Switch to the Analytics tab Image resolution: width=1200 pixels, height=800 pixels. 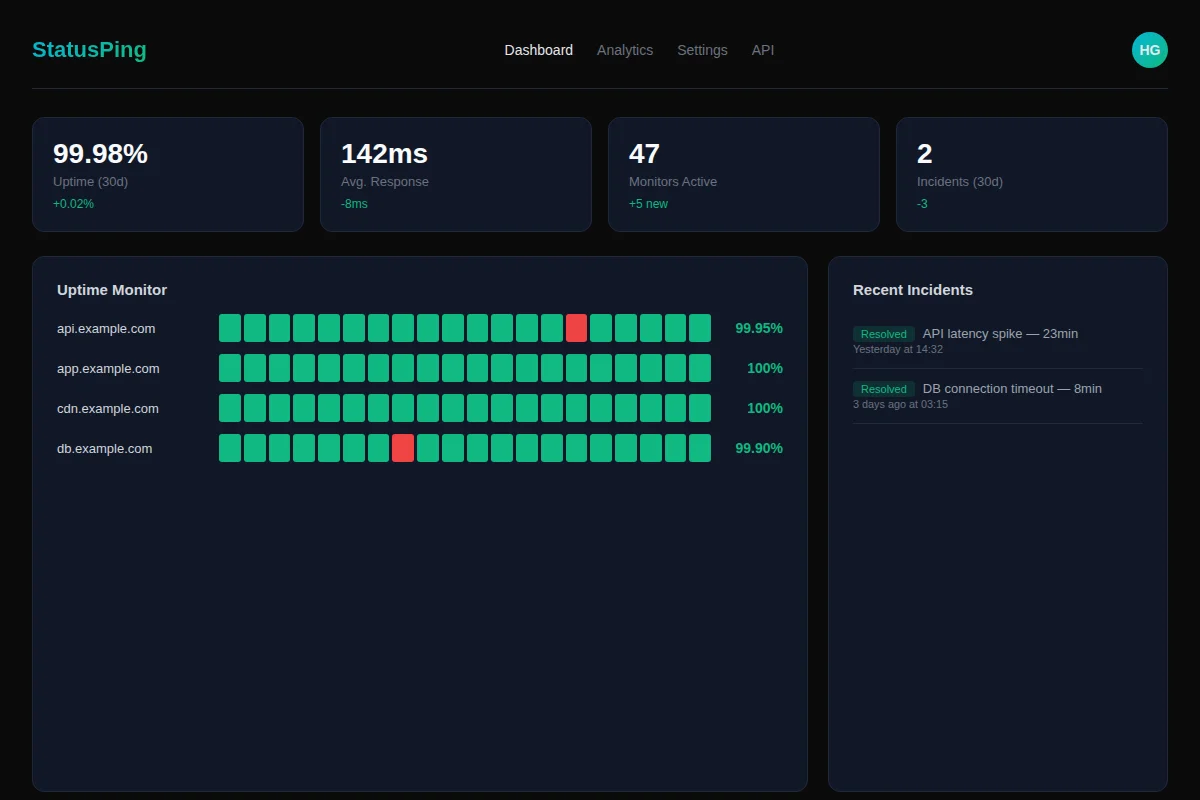(x=625, y=50)
